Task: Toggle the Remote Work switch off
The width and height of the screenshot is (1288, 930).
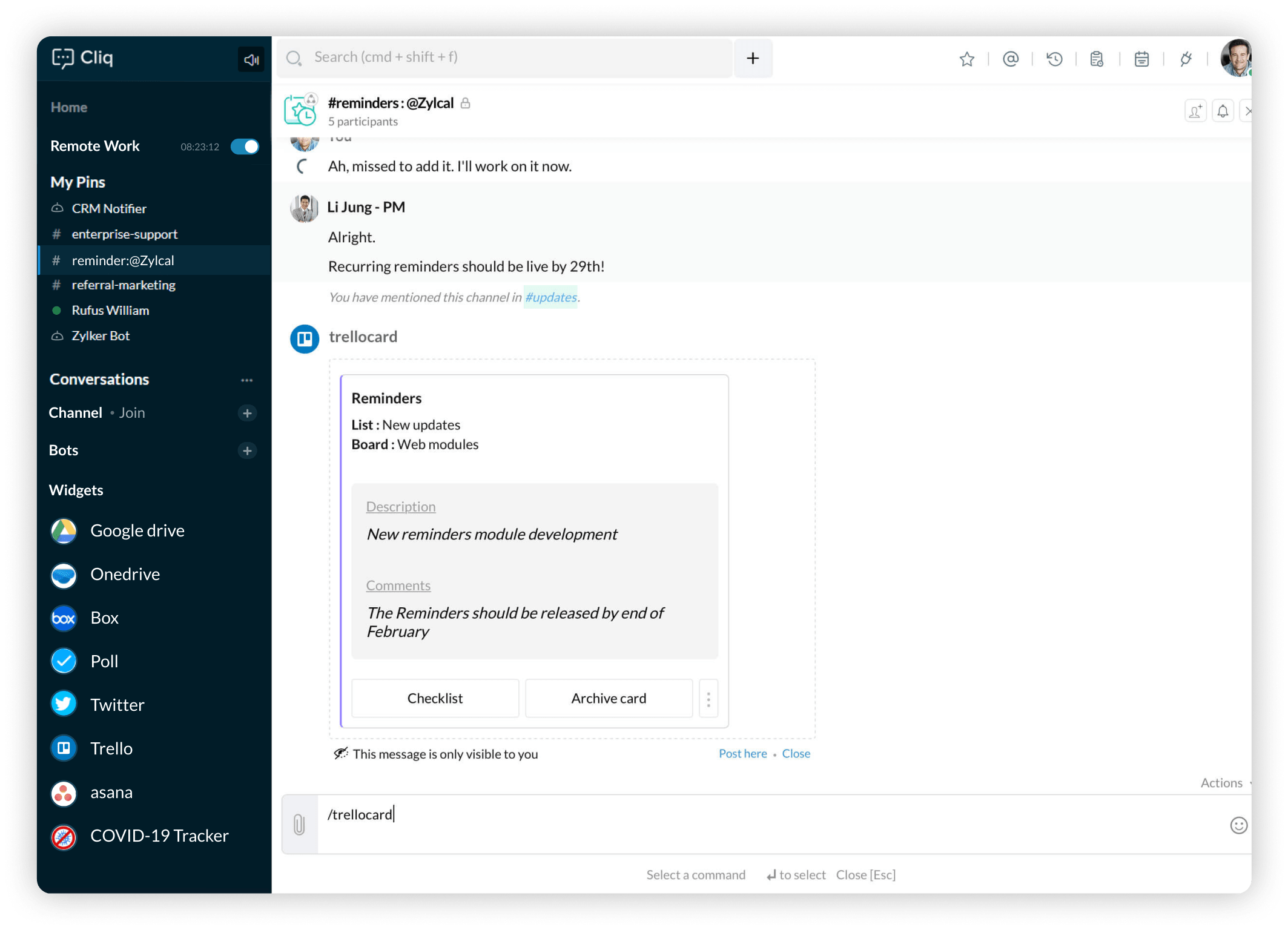Action: point(245,147)
